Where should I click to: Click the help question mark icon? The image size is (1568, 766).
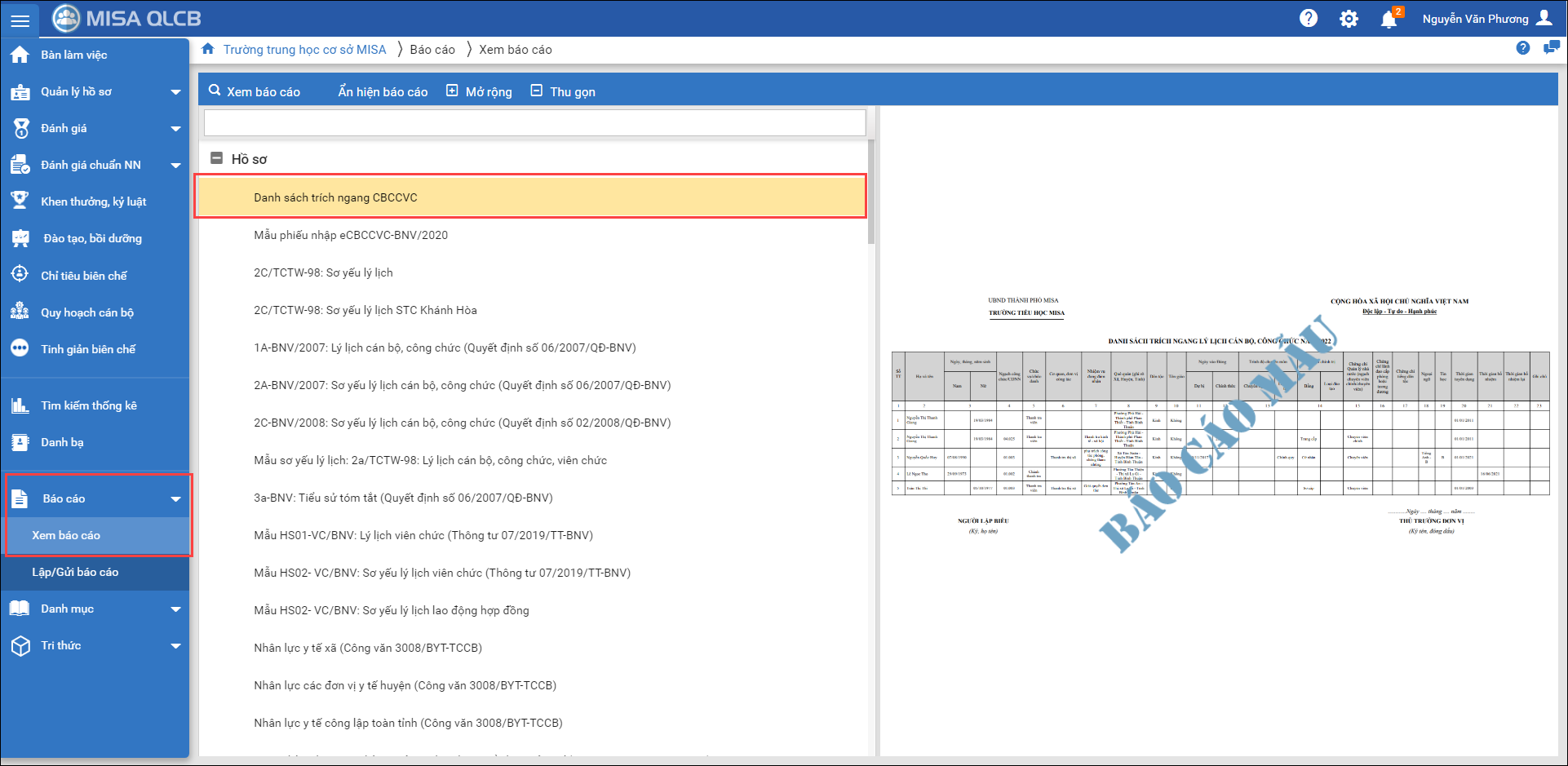coord(1309,18)
